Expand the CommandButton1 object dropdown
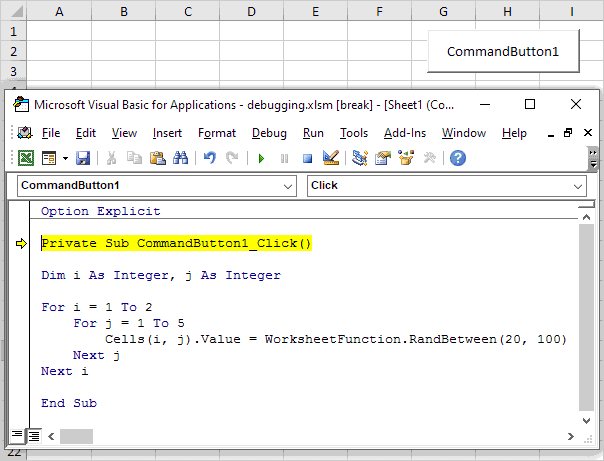 288,186
